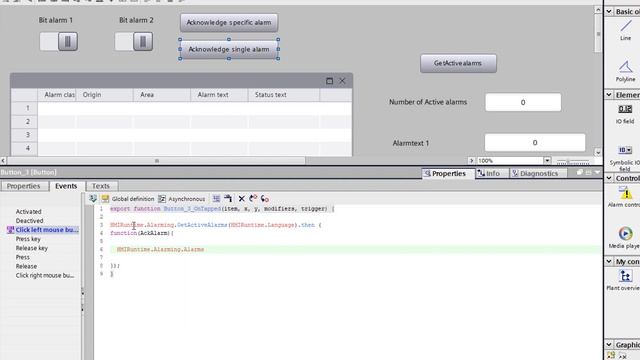Click the Alarmtext 1 field
The height and width of the screenshot is (360, 640).
pos(535,142)
